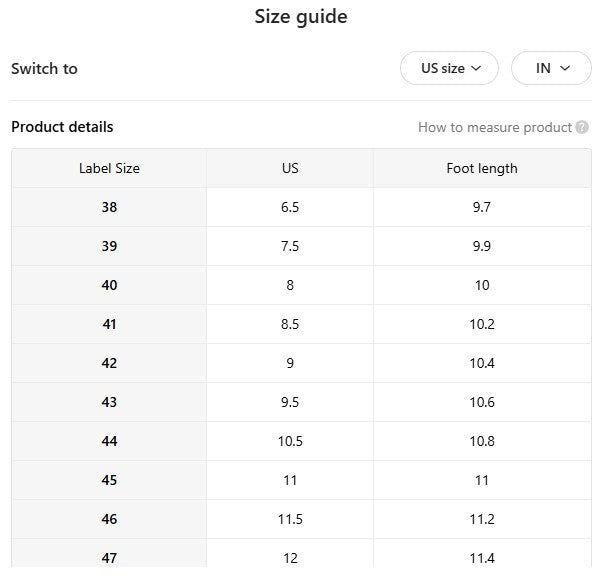Select label size 41 row

click(x=109, y=324)
